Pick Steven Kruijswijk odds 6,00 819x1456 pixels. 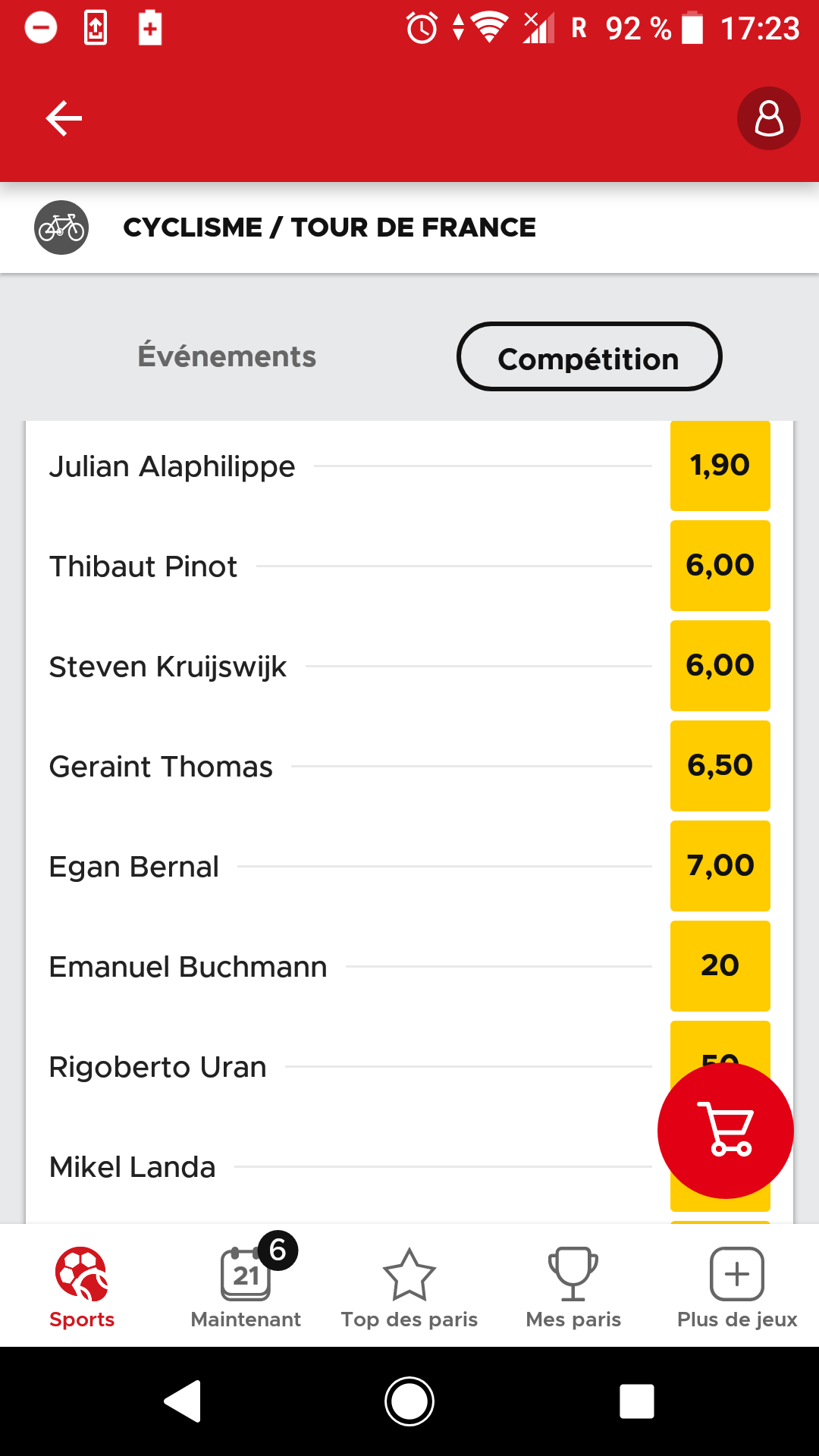(720, 666)
